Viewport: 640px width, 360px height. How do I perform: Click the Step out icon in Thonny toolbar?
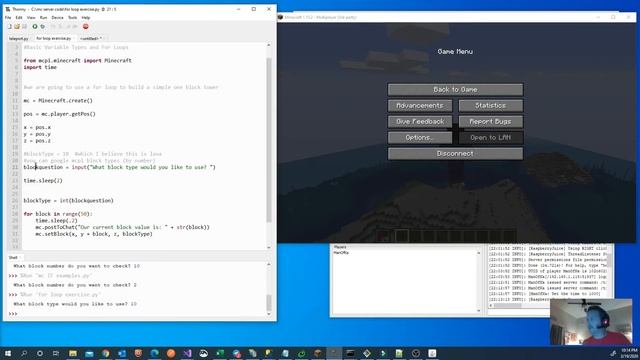coord(68,27)
